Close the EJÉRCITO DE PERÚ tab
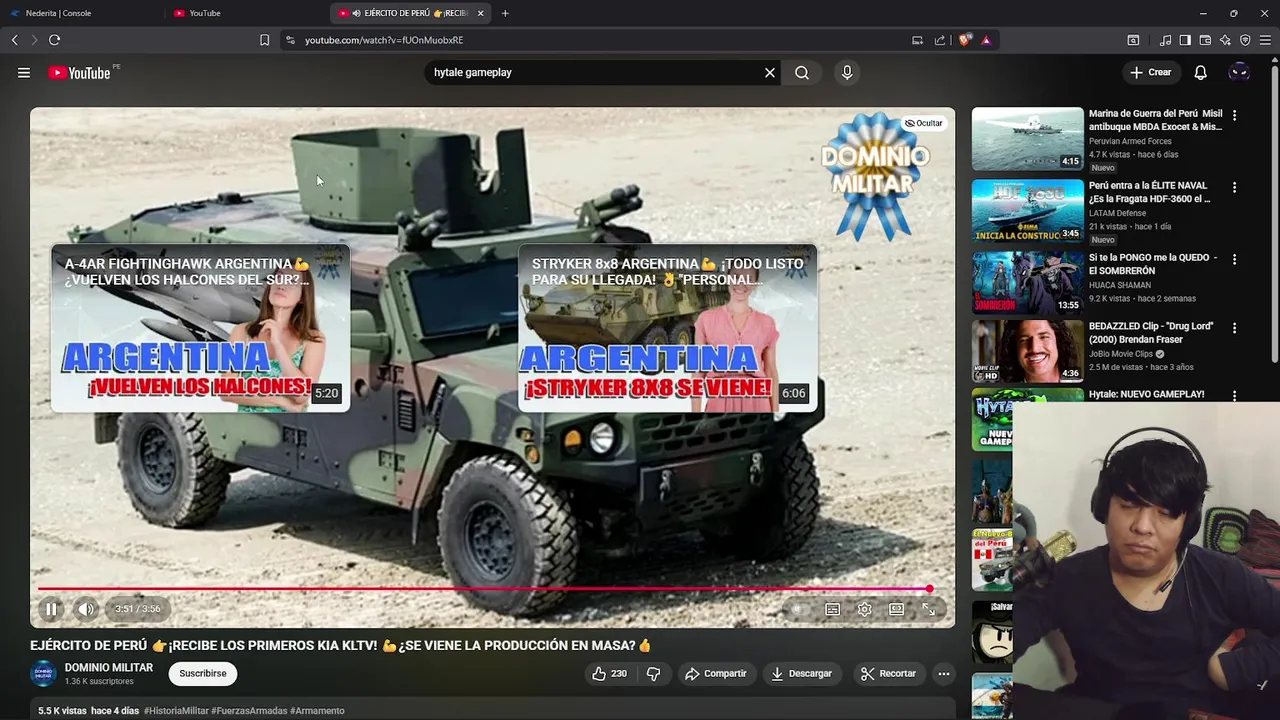This screenshot has height=720, width=1280. click(x=480, y=13)
